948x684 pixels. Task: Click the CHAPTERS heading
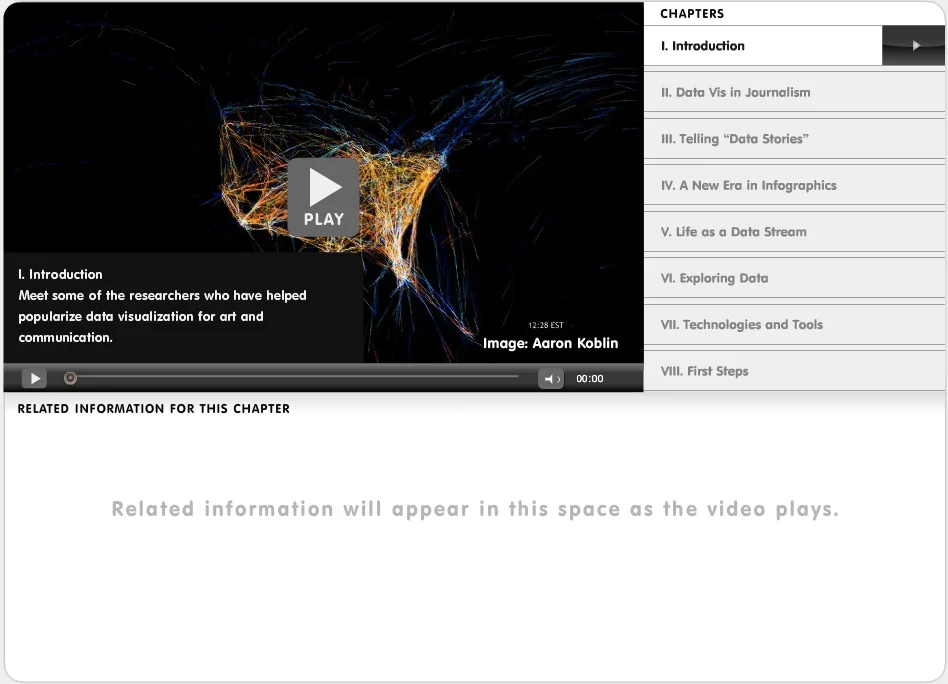tap(692, 13)
